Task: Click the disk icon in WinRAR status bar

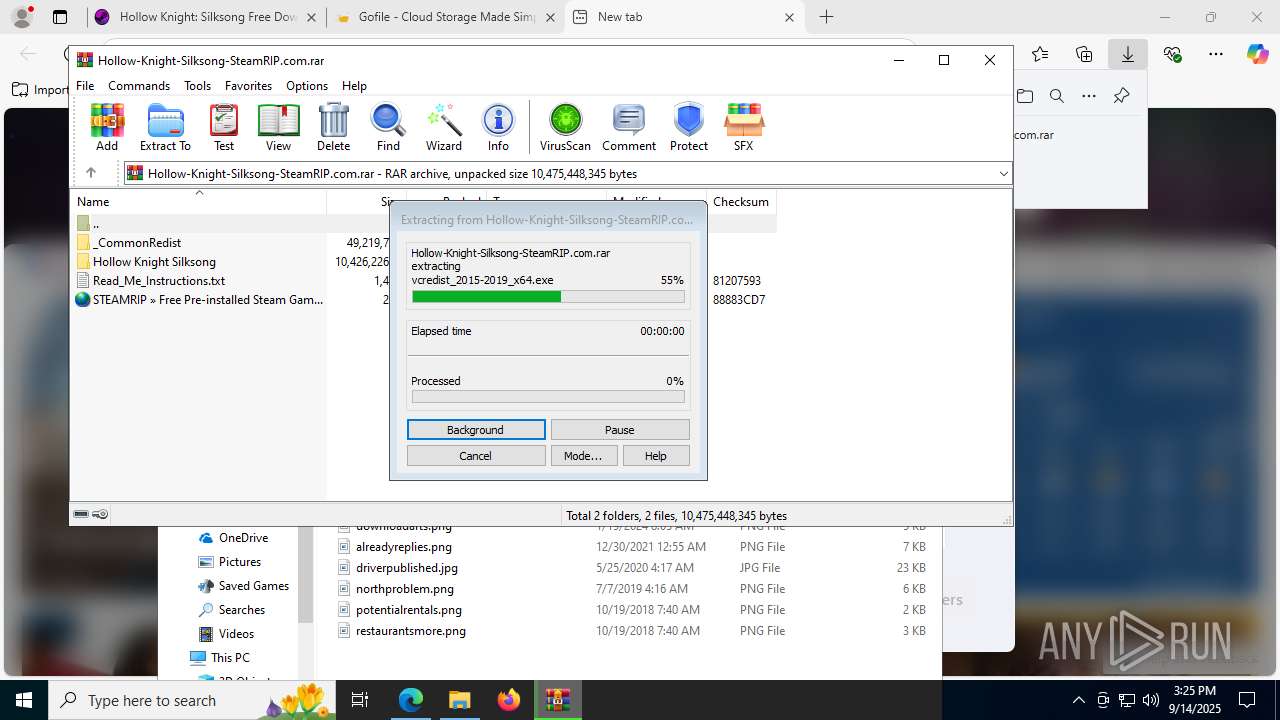Action: (x=81, y=514)
